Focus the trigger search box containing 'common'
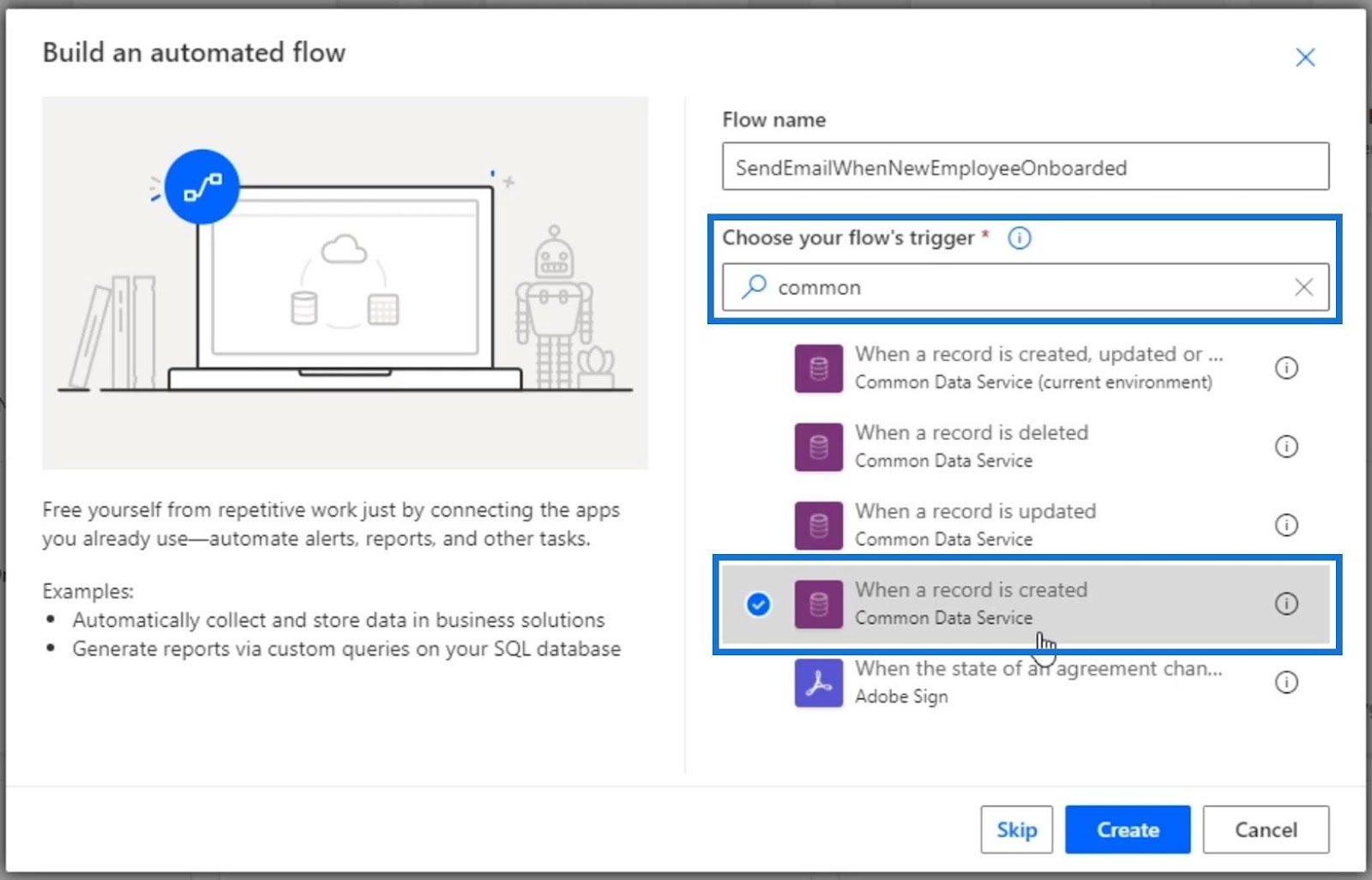Viewport: 1372px width, 880px height. coord(1025,287)
